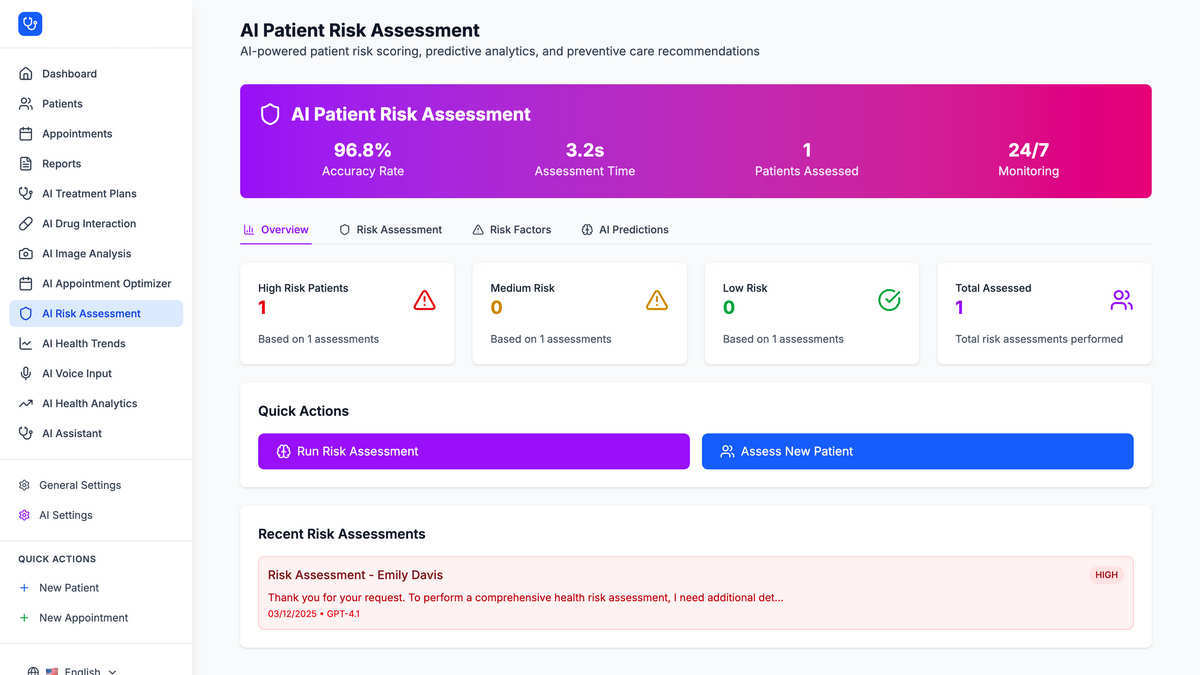1200x675 pixels.
Task: Click the red High Risk warning triangle icon
Action: [424, 300]
